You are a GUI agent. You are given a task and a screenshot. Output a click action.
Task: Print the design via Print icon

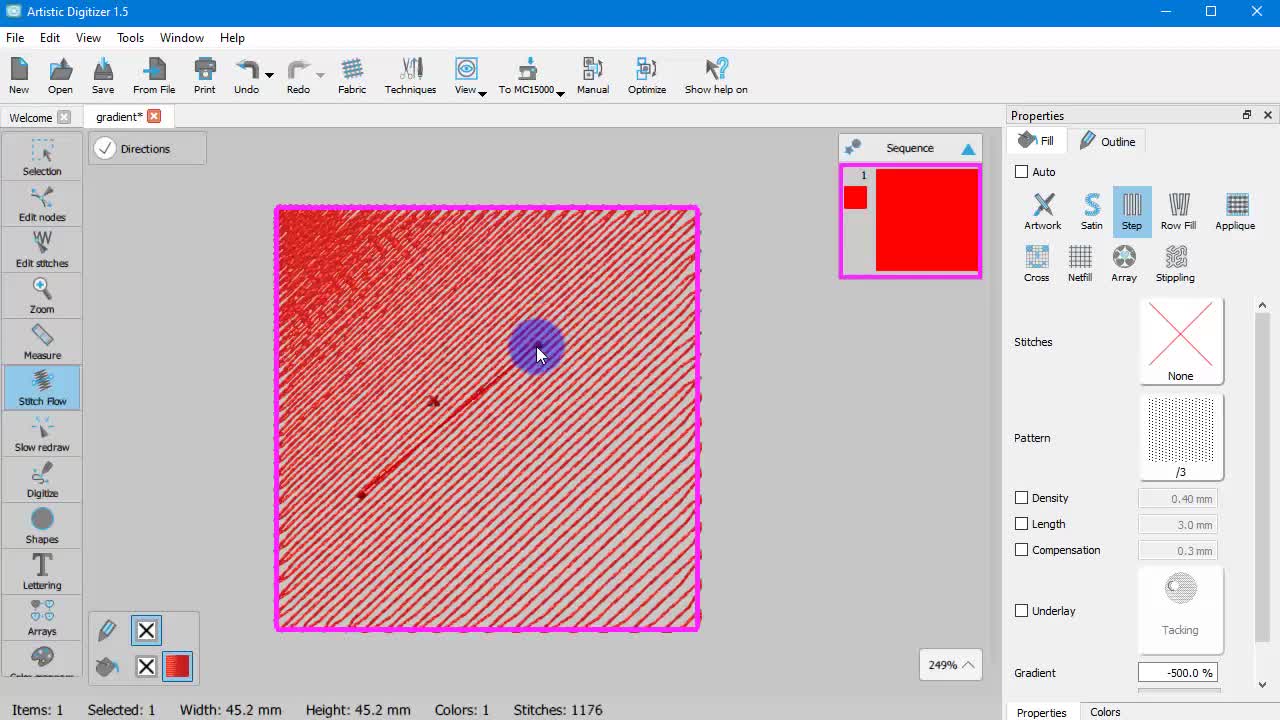coord(204,76)
